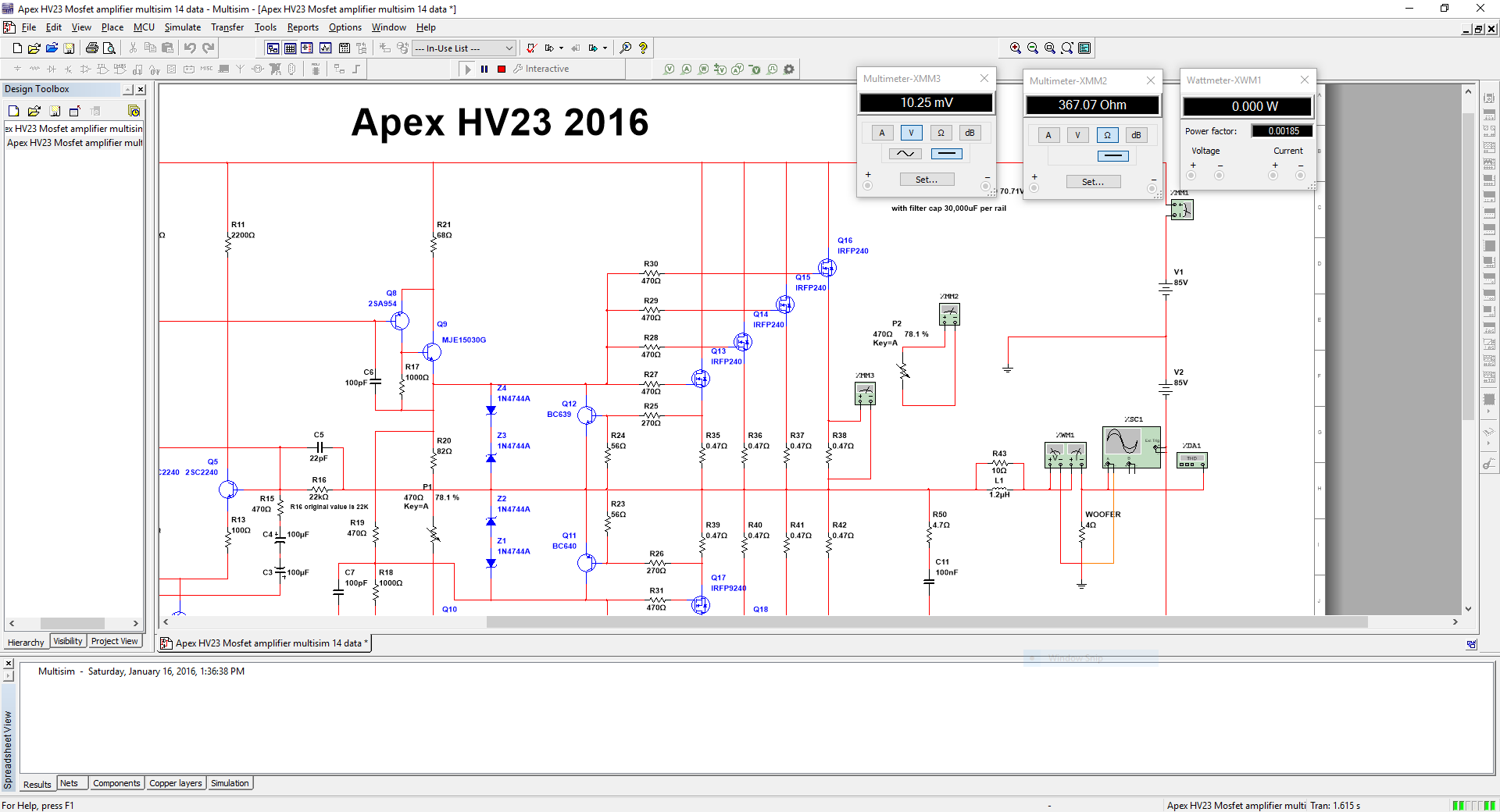Open the Options menu
This screenshot has width=1500, height=812.
345,27
